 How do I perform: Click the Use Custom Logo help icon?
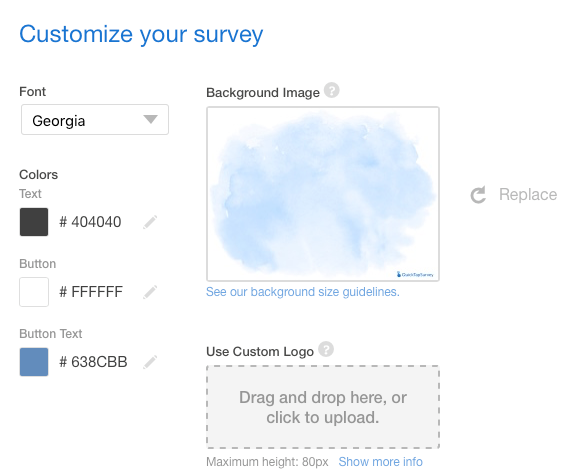coord(326,349)
